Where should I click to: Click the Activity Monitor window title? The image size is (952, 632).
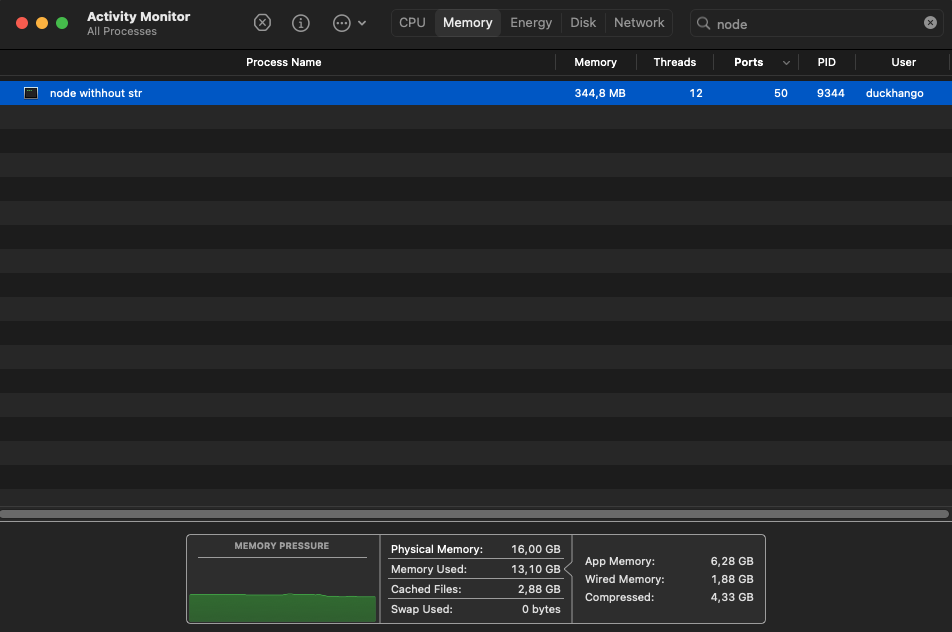click(138, 16)
